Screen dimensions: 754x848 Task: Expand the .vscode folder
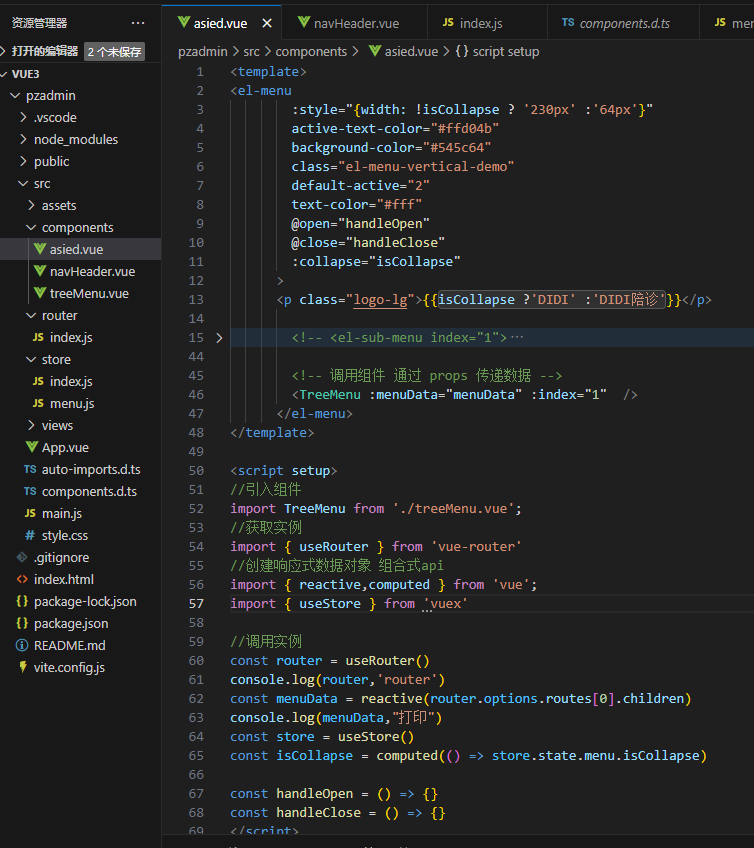pyautogui.click(x=23, y=117)
